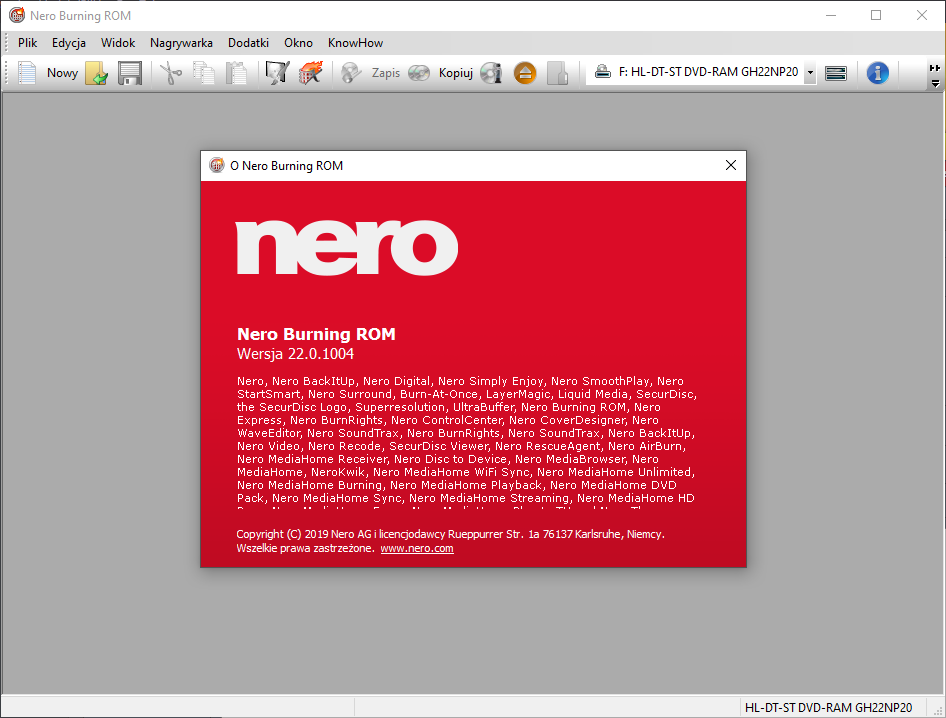This screenshot has width=946, height=718.
Task: Open disc info icon with letter i
Action: pos(492,73)
